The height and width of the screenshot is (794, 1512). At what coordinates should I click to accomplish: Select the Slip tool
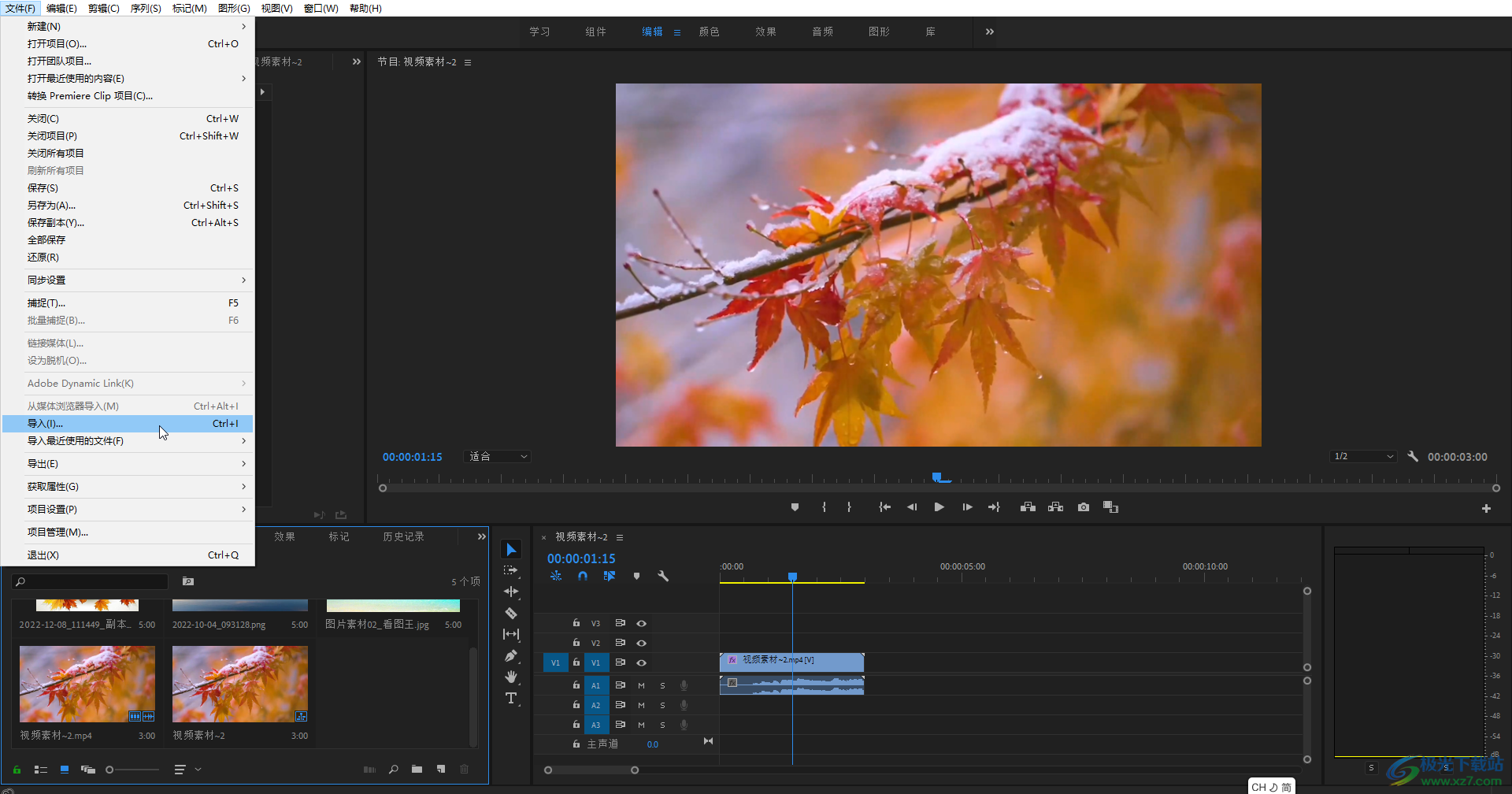511,634
